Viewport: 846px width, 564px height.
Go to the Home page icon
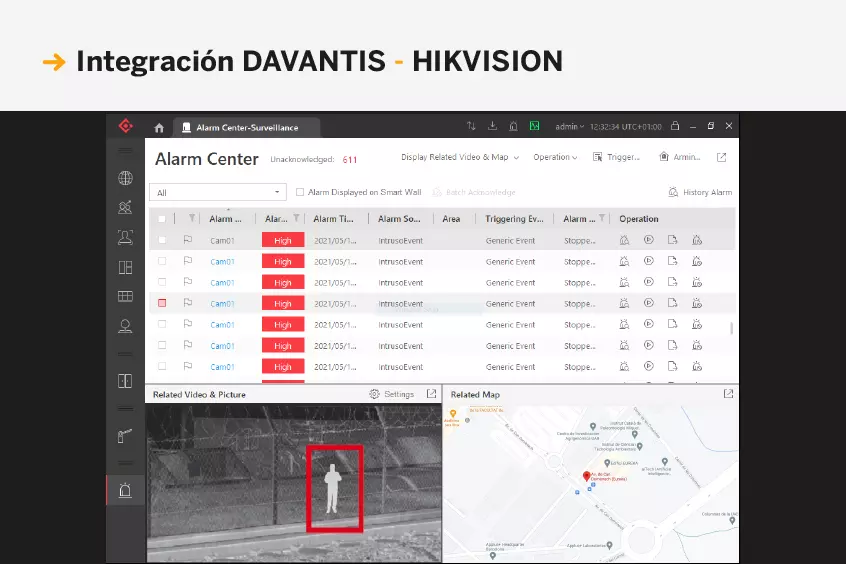click(159, 128)
